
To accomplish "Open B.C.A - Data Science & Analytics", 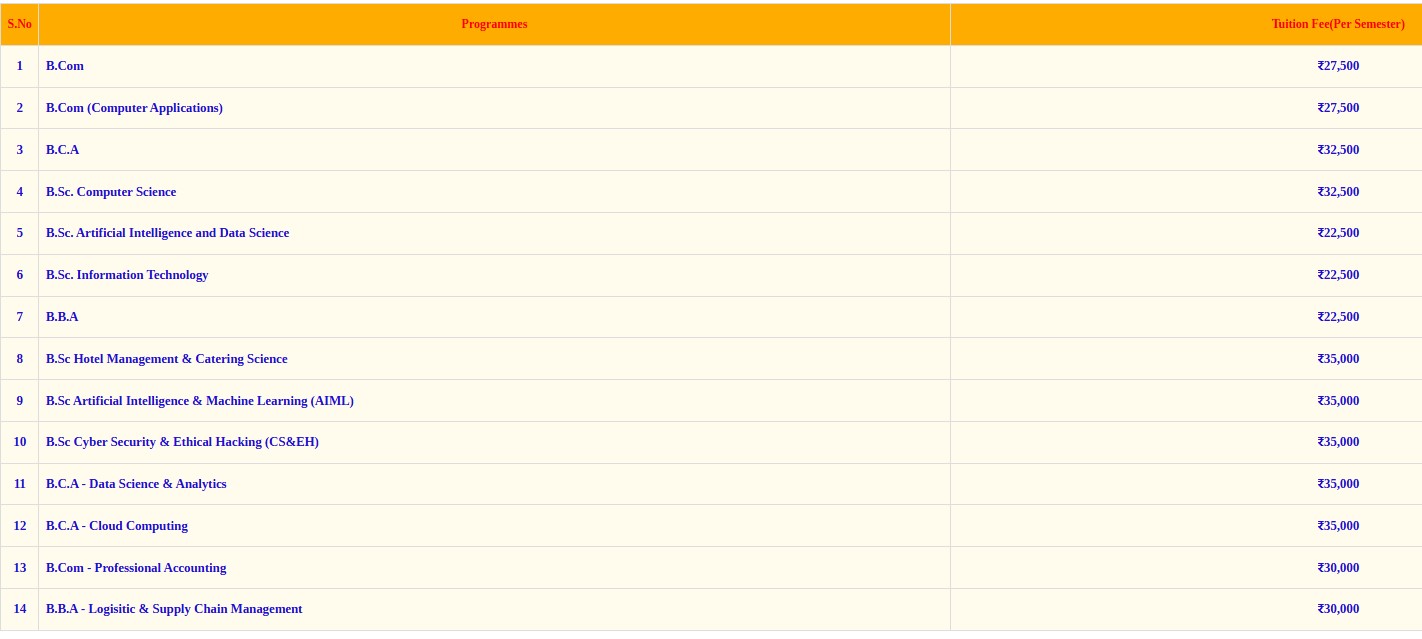I will [136, 484].
